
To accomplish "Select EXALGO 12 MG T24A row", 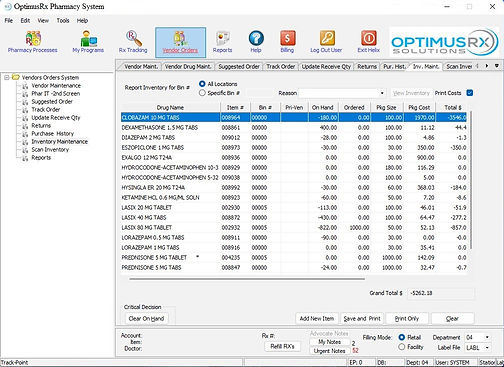I will click(x=294, y=158).
